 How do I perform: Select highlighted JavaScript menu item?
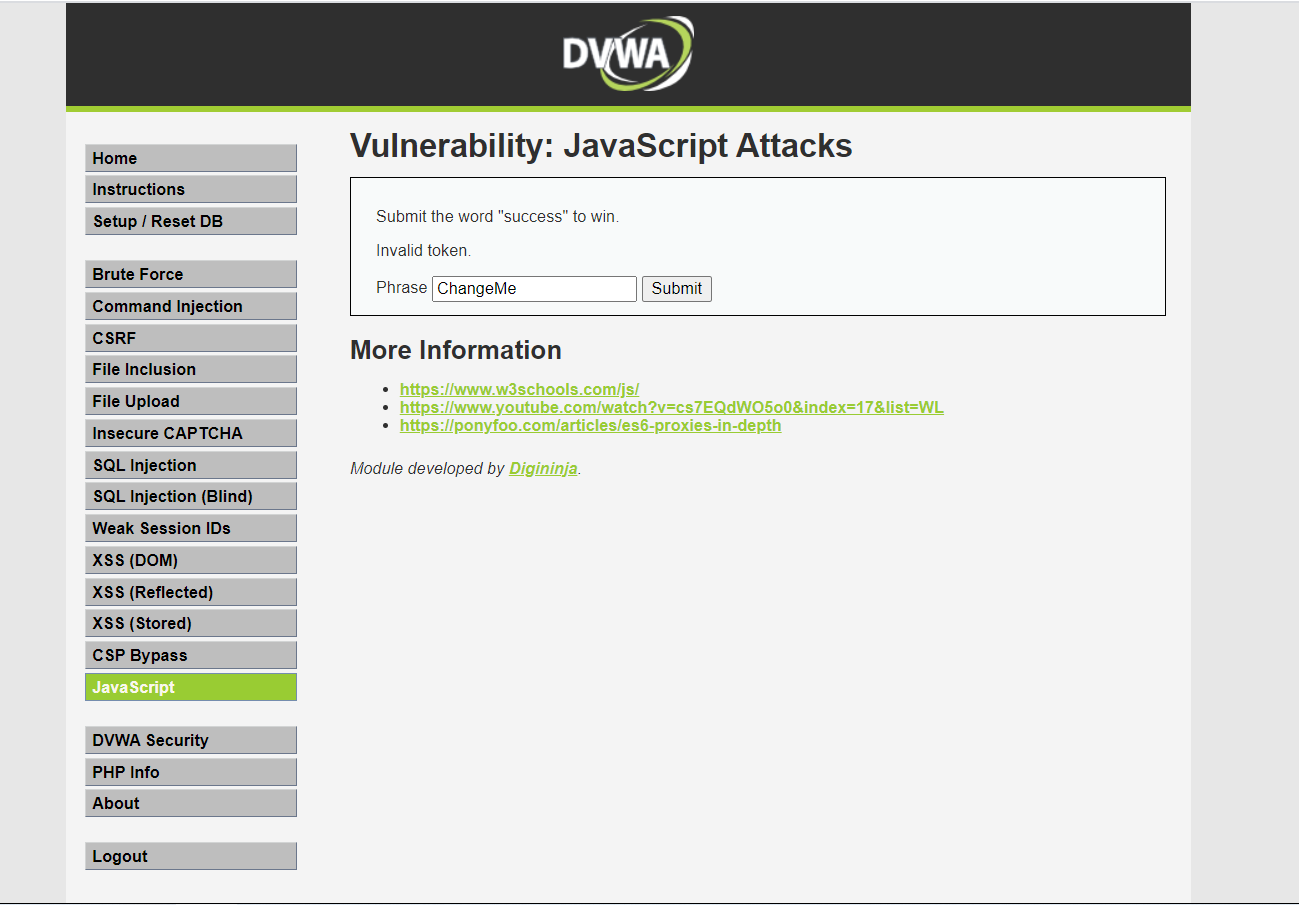click(x=190, y=687)
